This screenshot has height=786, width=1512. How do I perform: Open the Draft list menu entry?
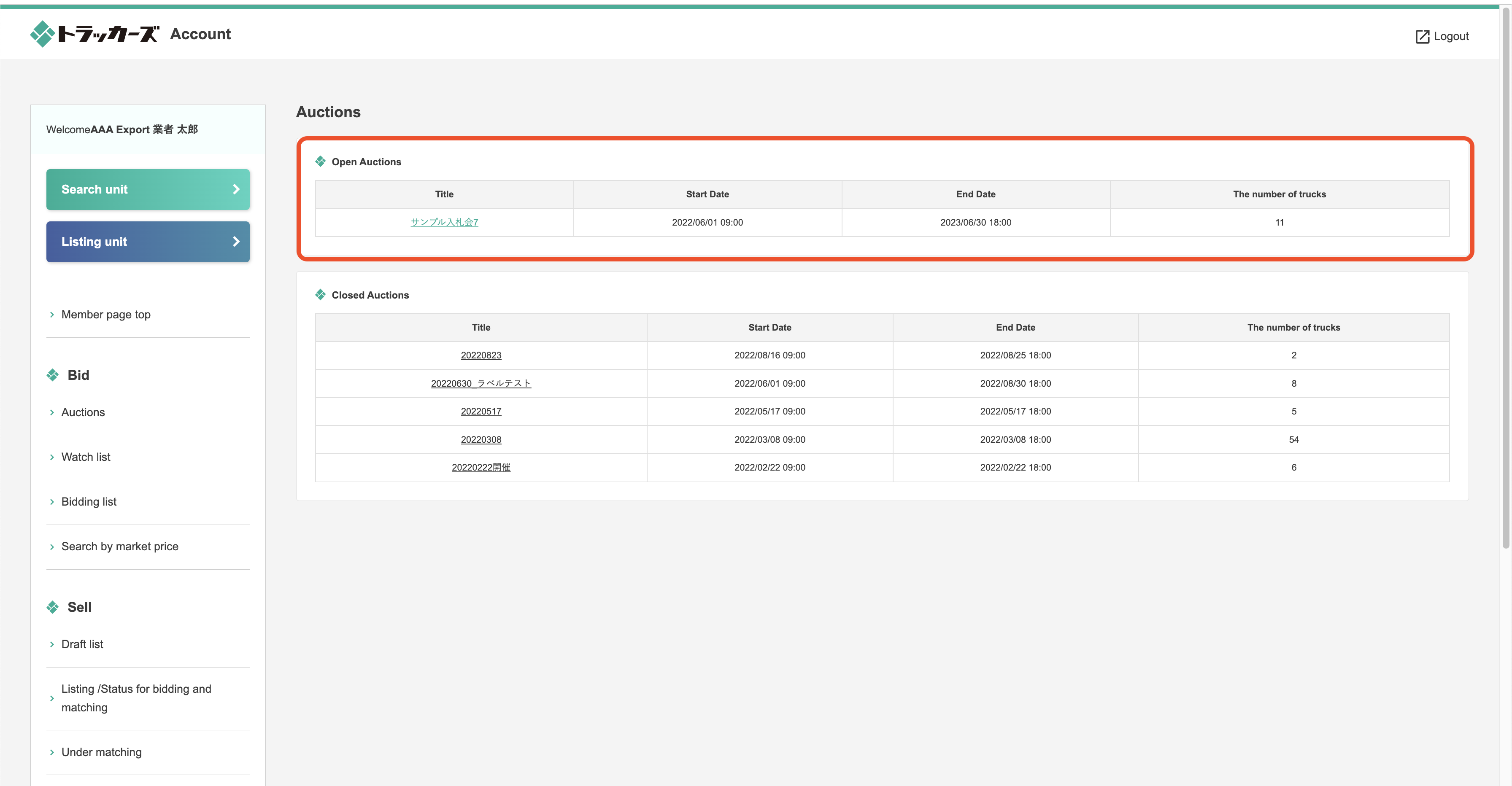point(82,644)
